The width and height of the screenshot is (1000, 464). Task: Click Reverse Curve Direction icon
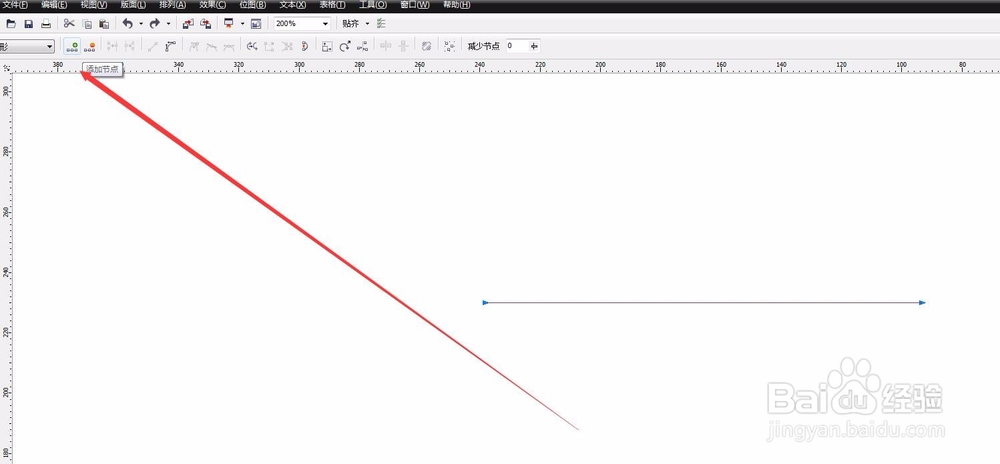pos(252,46)
